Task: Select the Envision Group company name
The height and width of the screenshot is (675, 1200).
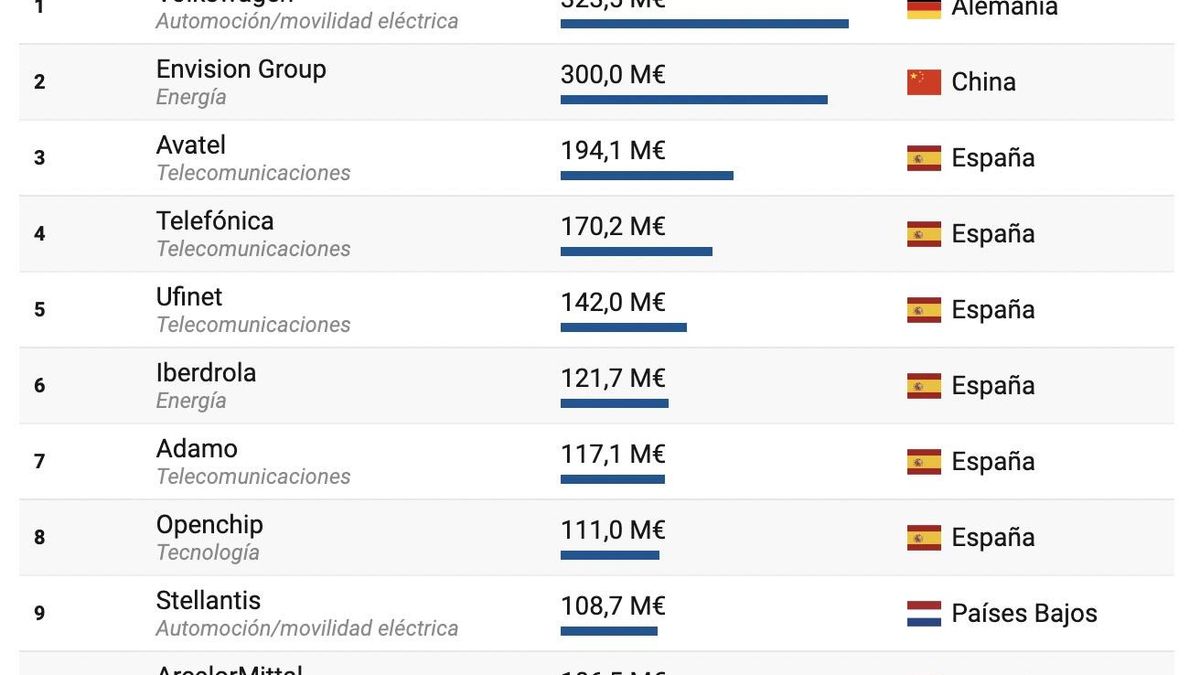Action: tap(241, 69)
